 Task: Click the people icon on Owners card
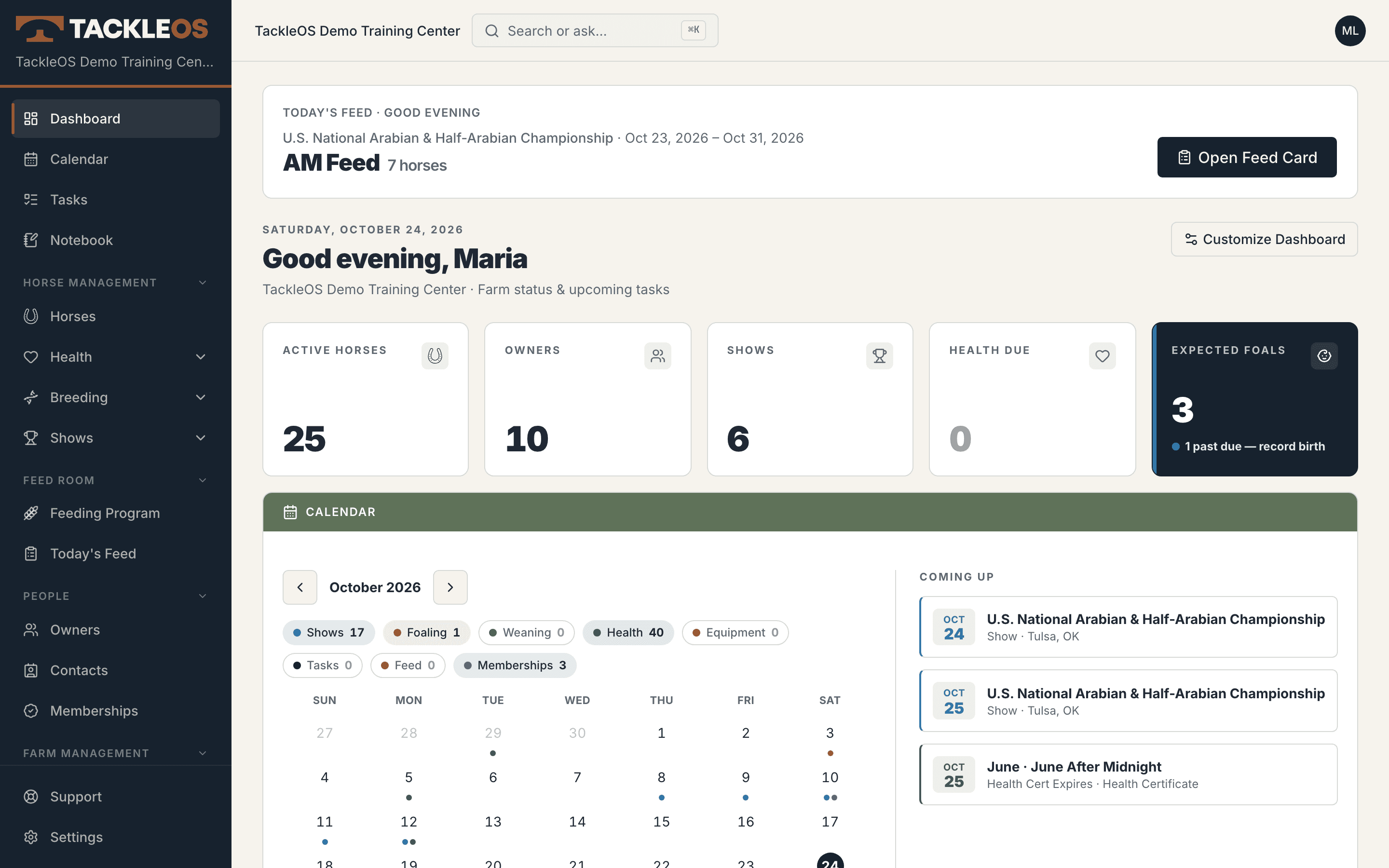coord(657,356)
